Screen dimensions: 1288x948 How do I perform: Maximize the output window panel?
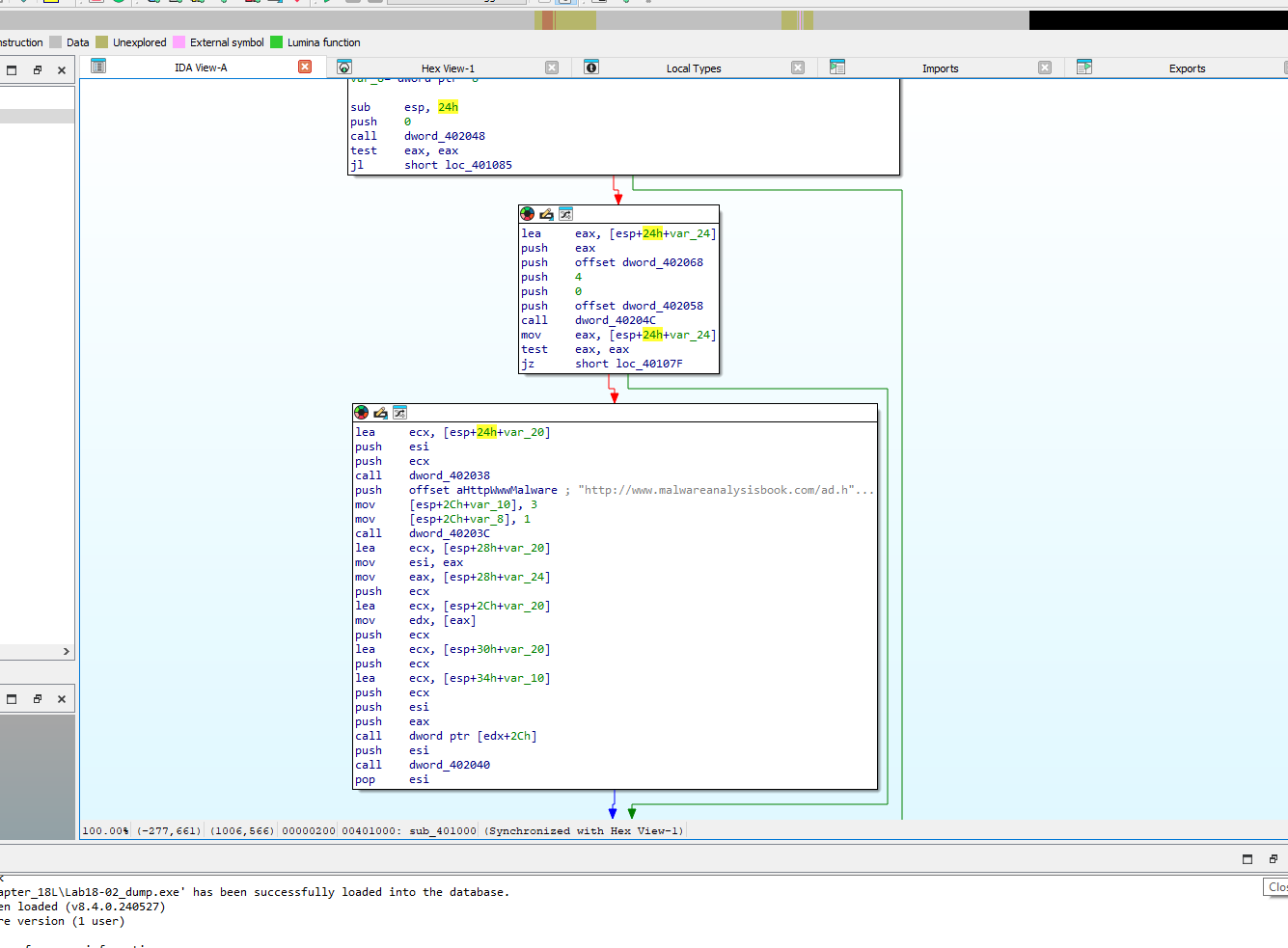tap(1247, 859)
